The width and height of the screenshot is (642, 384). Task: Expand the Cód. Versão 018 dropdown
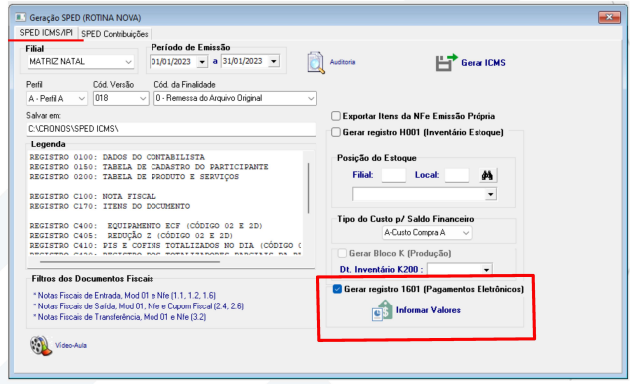(143, 99)
